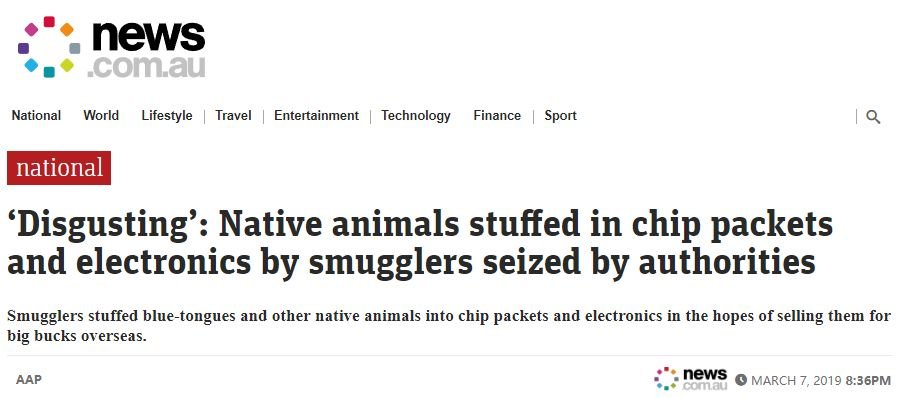Click the clock icon beside the date
Viewport: 904px width, 398px height.
point(741,380)
